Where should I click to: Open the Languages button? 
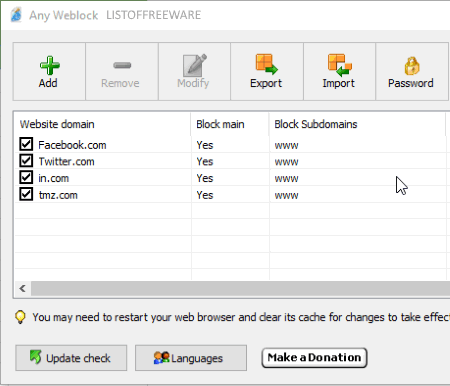click(191, 358)
